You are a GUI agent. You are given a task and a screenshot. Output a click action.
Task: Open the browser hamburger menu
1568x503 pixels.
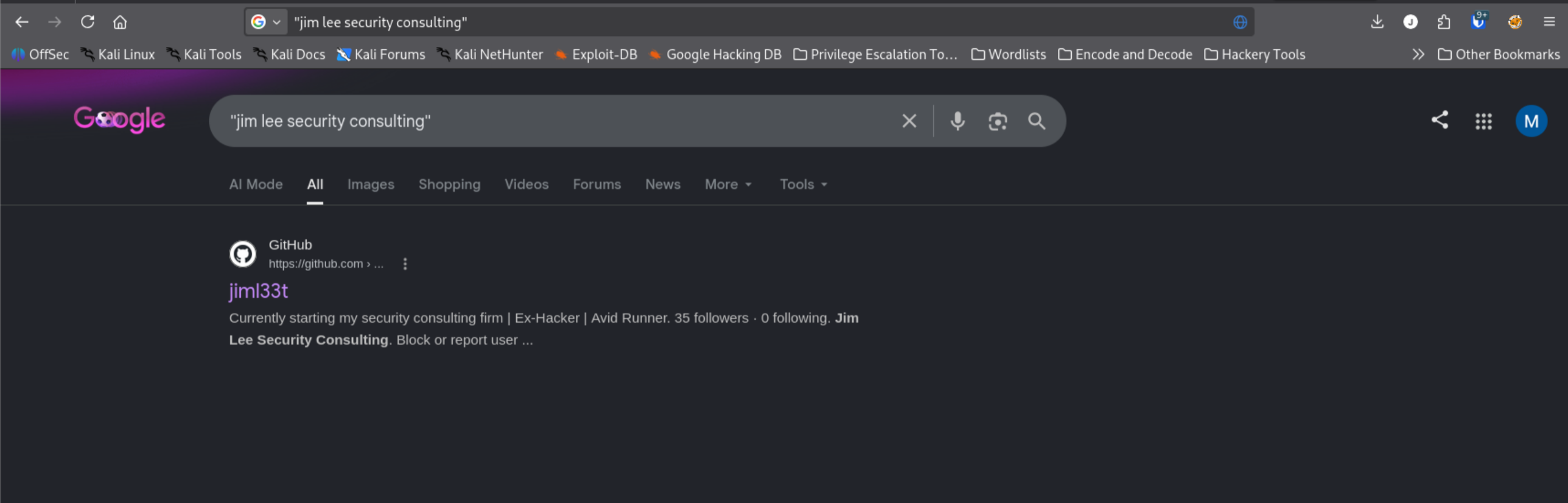pyautogui.click(x=1549, y=23)
